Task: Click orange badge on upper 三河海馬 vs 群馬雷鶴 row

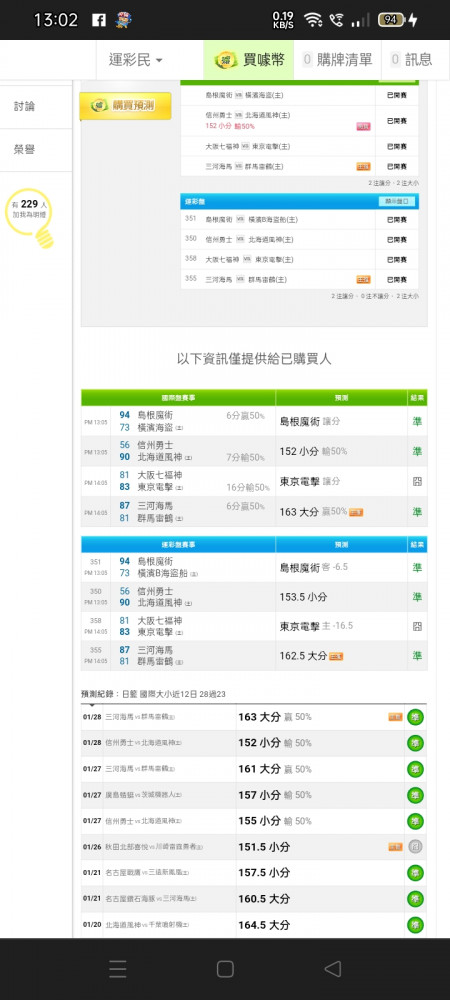Action: click(x=363, y=166)
